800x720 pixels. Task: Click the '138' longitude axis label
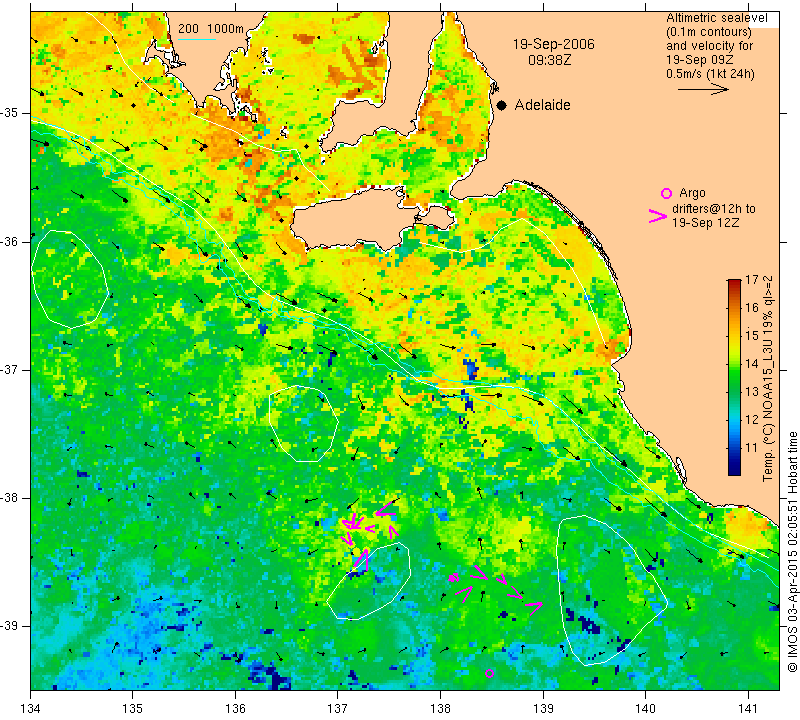coord(440,709)
